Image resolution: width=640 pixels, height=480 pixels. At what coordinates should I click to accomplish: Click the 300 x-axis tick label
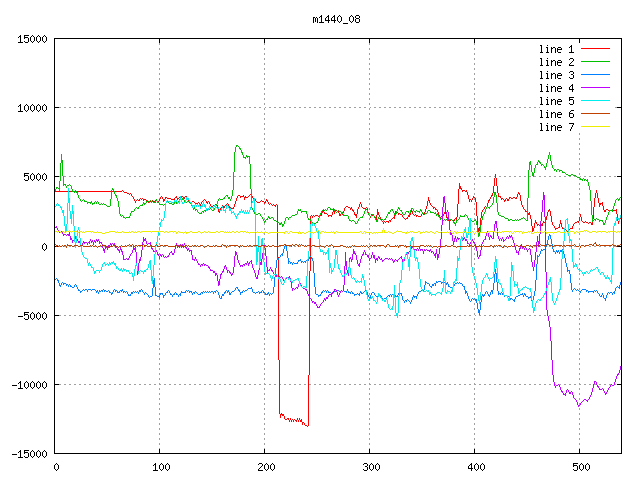(370, 467)
